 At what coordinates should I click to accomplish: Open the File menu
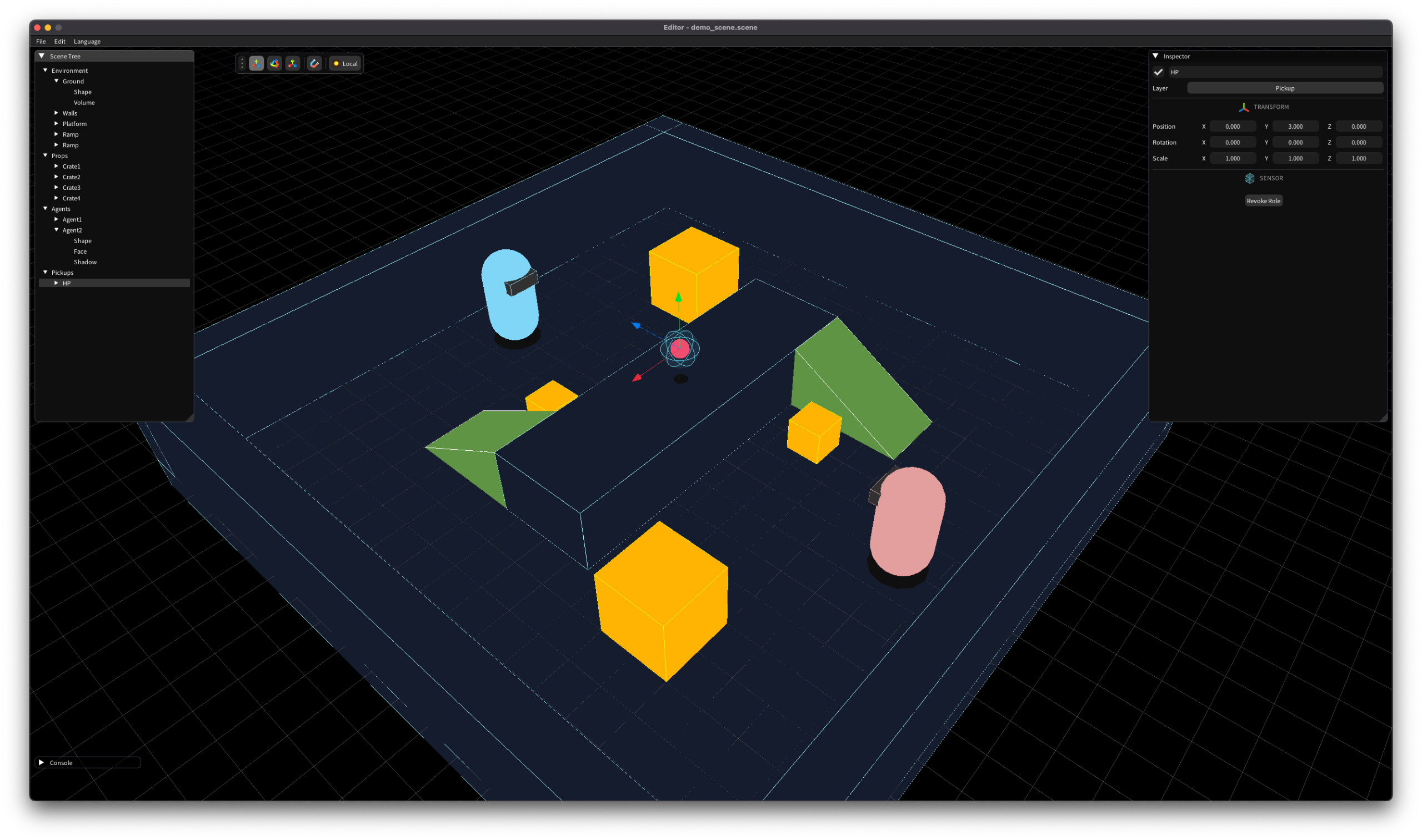(x=40, y=41)
